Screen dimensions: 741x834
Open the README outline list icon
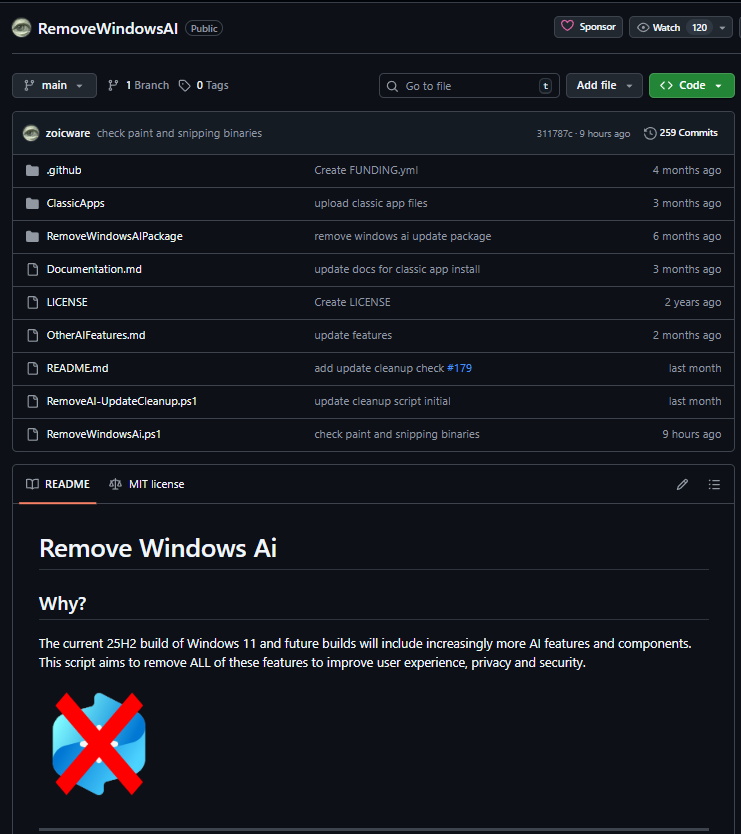(x=714, y=484)
